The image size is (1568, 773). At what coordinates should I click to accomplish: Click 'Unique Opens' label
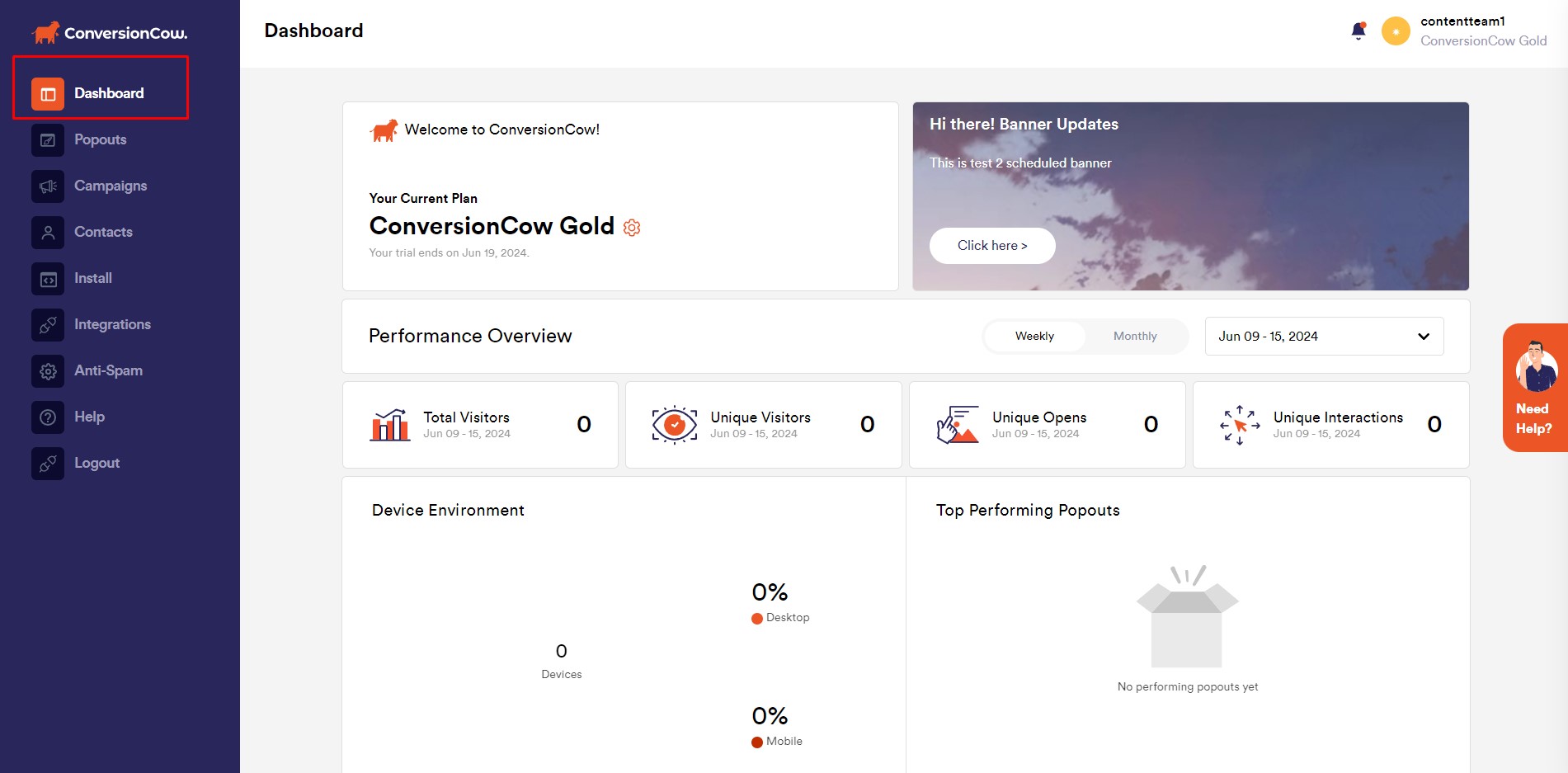tap(1039, 417)
